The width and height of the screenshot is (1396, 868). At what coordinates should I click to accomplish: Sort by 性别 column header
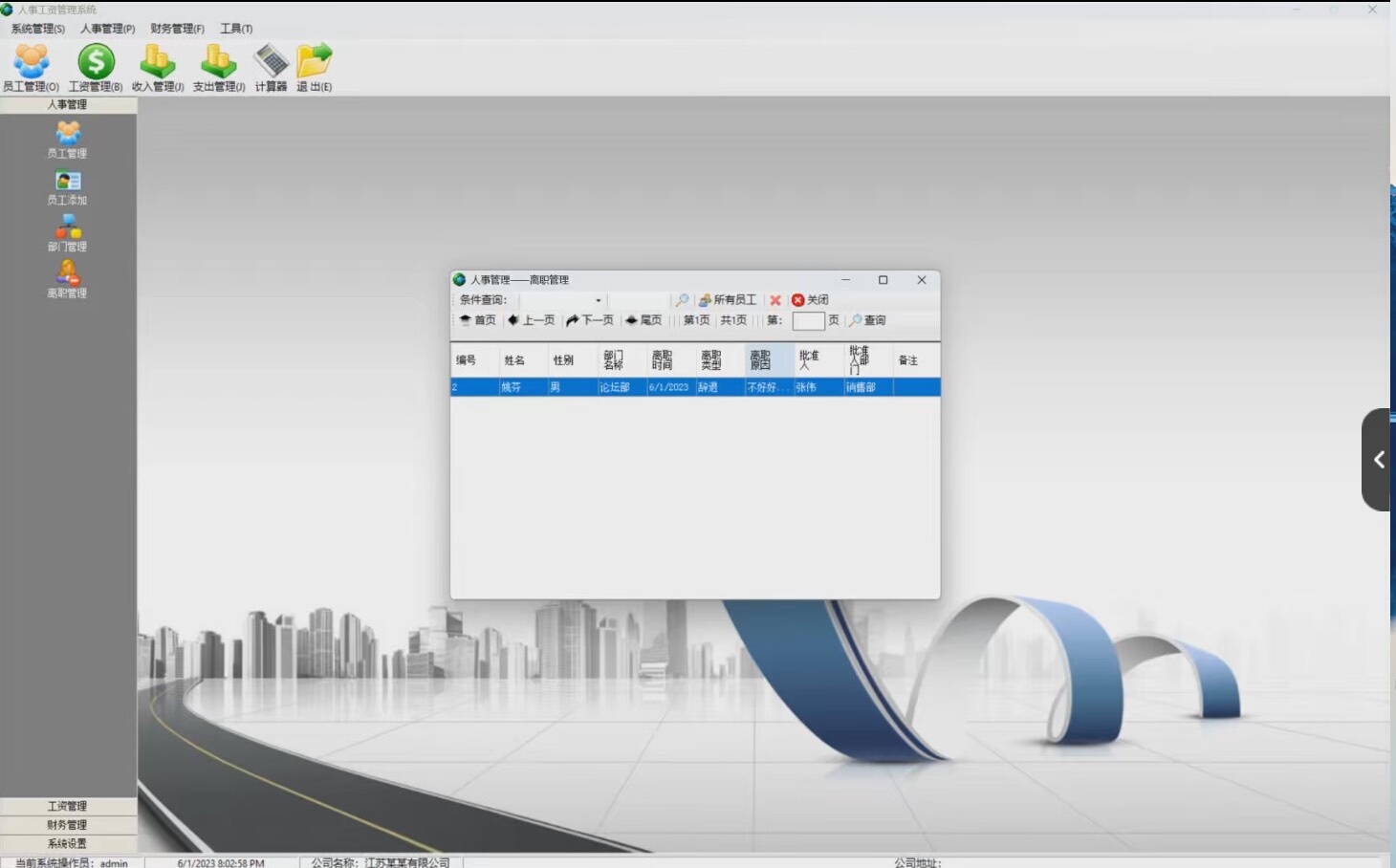point(572,360)
